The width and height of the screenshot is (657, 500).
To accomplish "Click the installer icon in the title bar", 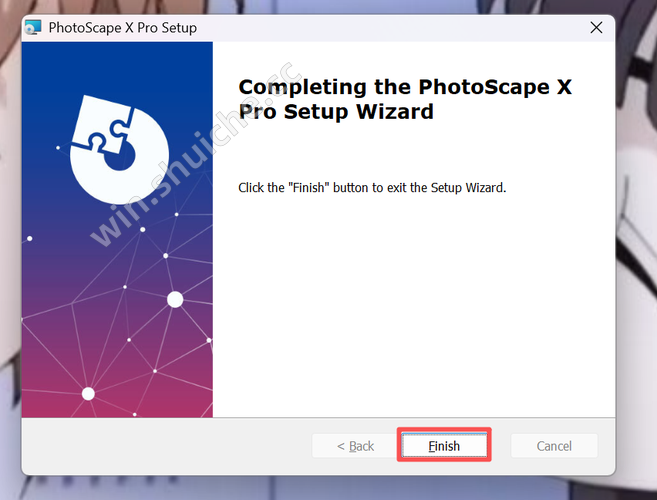I will (x=34, y=28).
